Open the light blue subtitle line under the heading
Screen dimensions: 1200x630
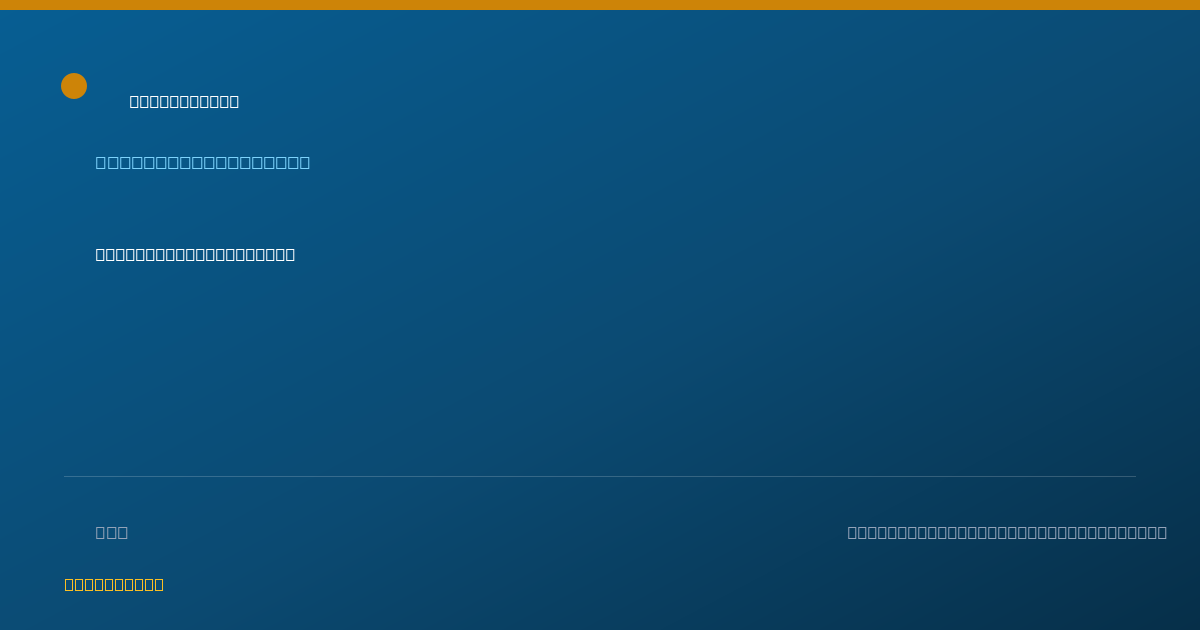203,162
